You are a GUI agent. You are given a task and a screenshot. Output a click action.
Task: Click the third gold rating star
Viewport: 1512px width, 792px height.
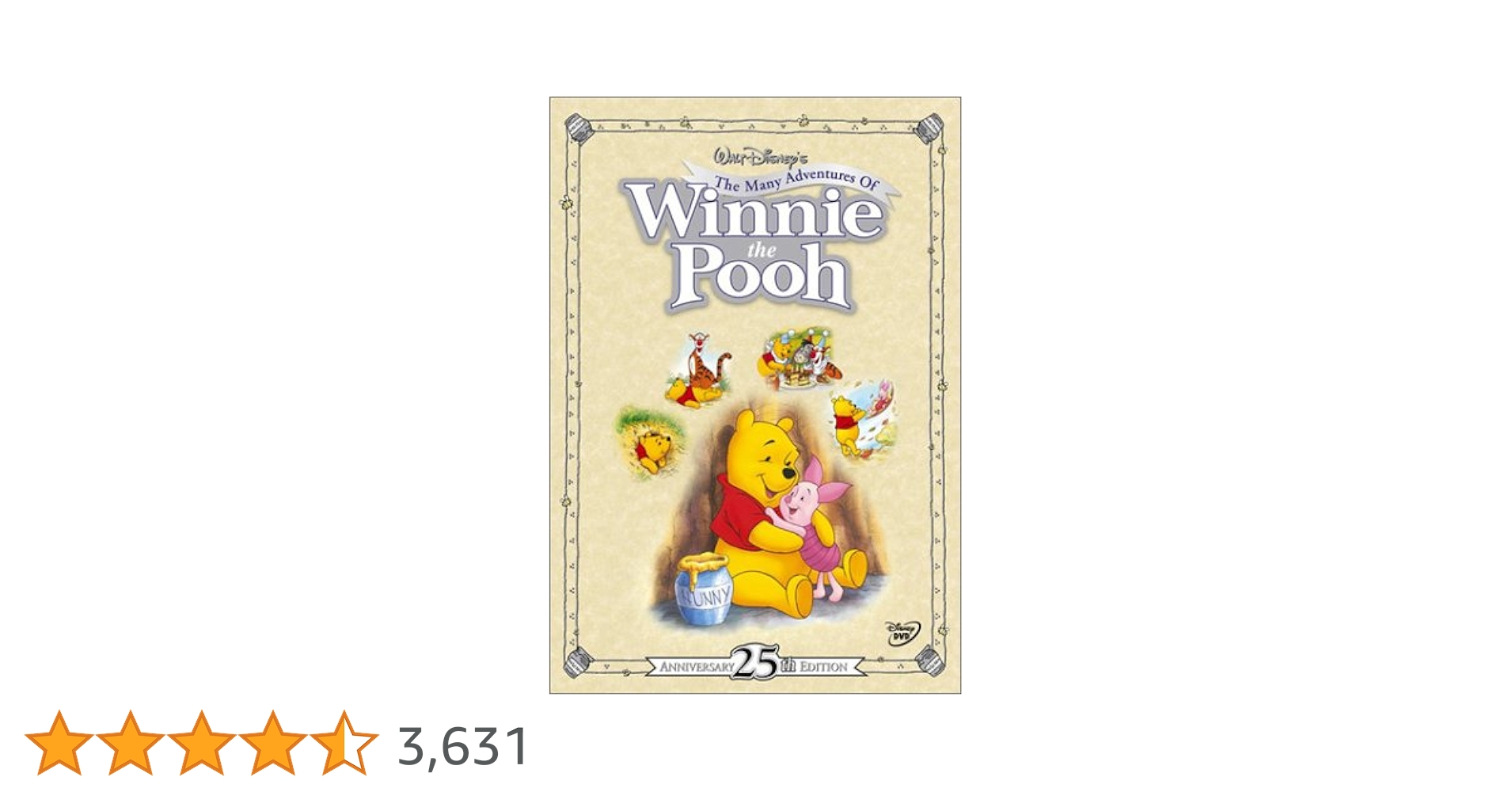pos(202,743)
